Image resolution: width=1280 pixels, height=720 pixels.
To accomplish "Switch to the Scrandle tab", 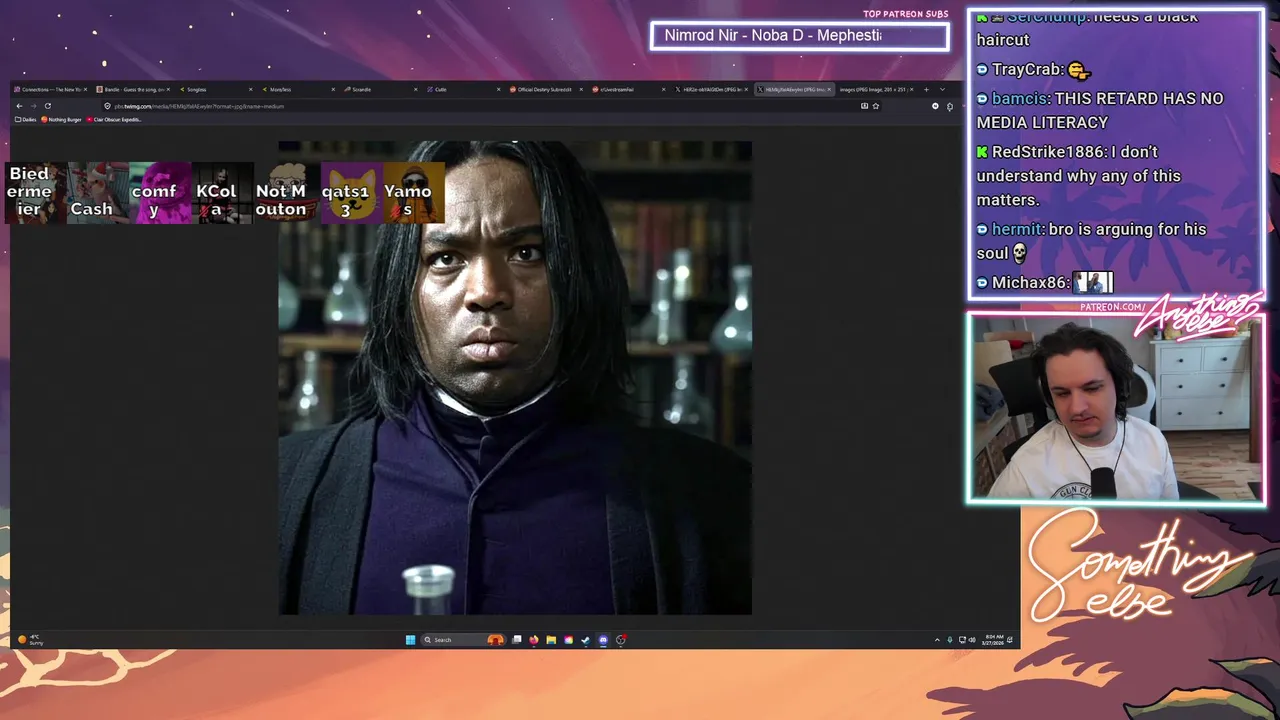I will point(380,89).
